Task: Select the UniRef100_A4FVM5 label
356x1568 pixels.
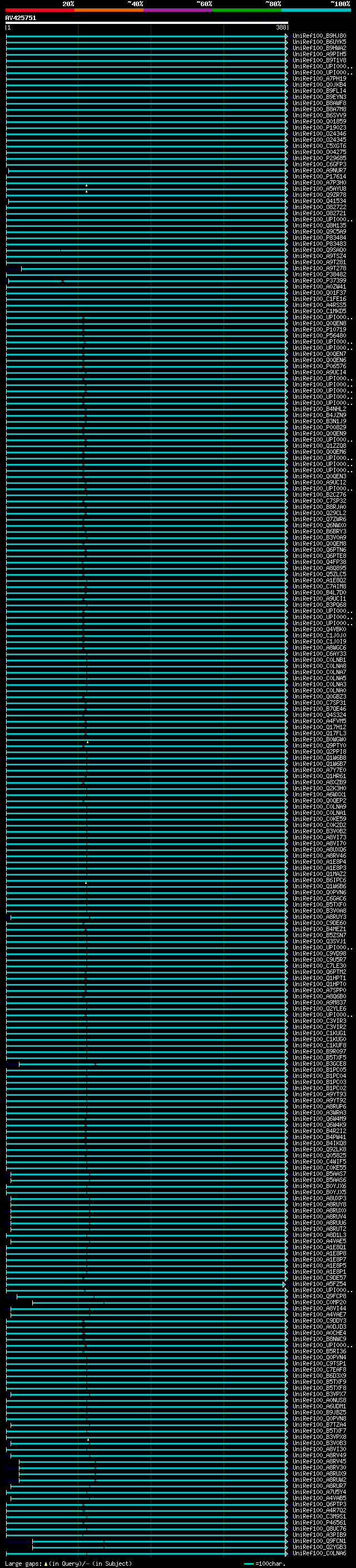Action: (x=319, y=721)
